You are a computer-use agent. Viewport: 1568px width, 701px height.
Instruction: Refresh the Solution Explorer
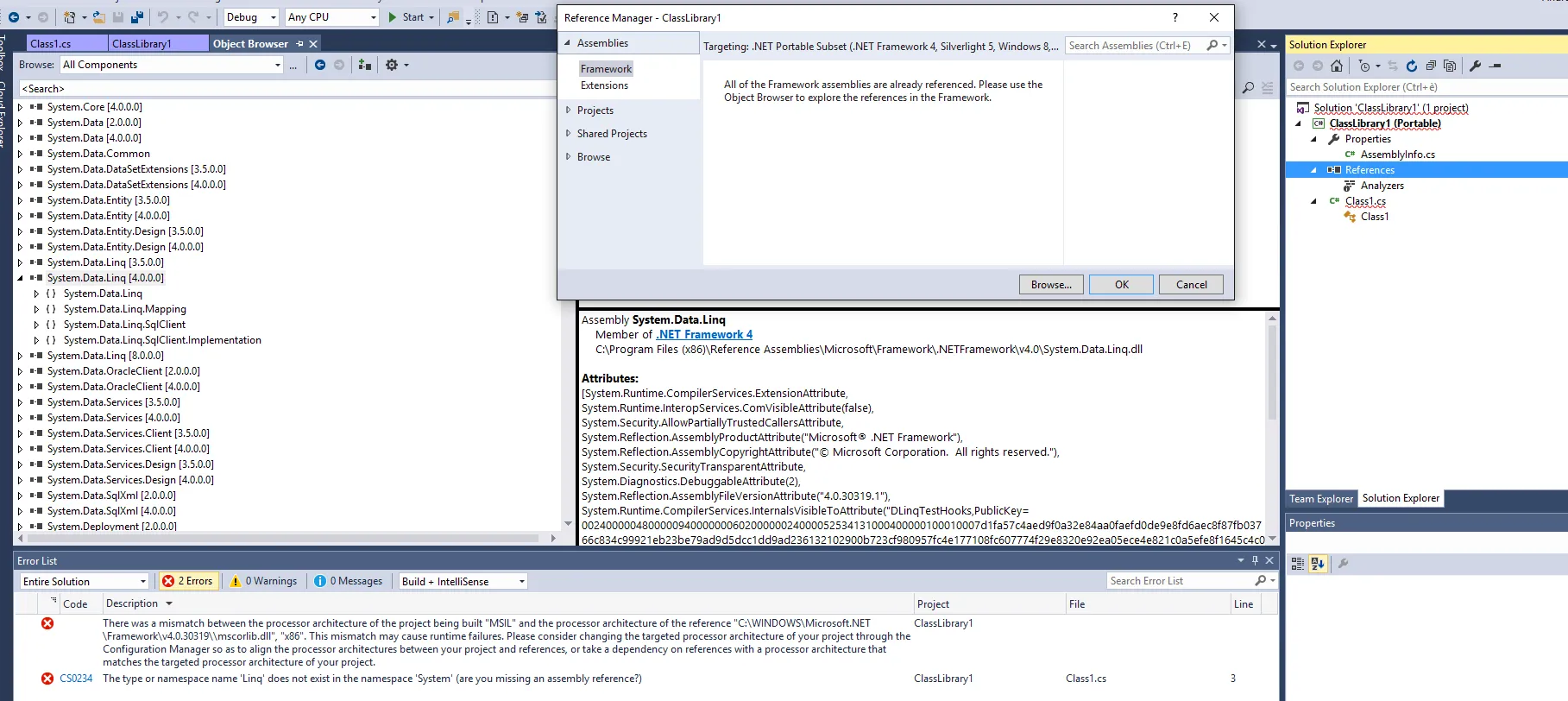[1412, 66]
